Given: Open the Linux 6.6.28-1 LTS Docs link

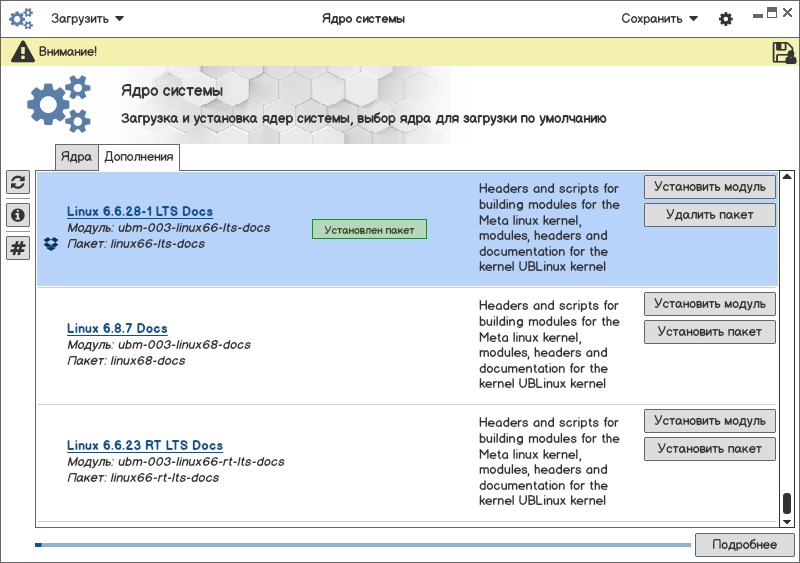Looking at the screenshot, I should [139, 212].
